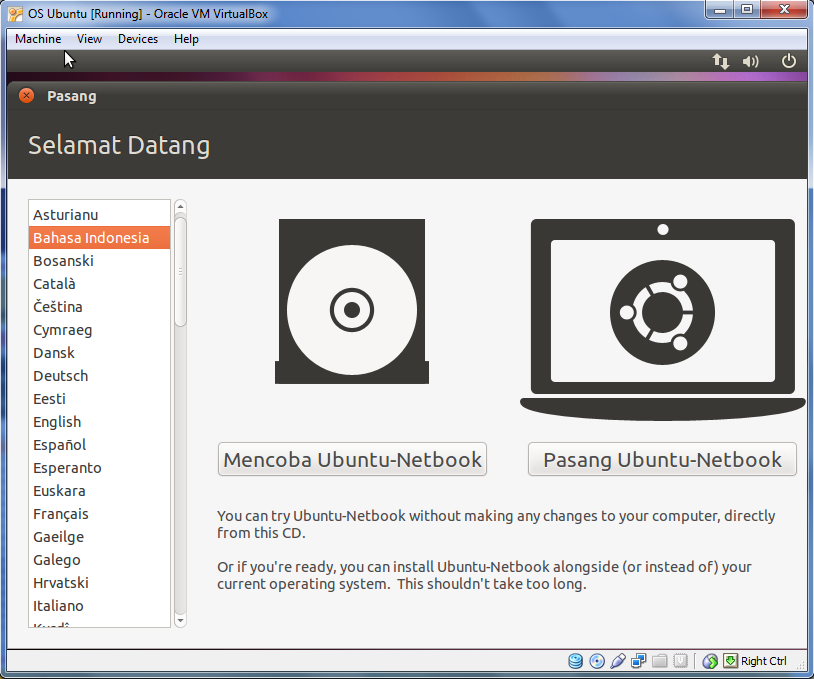Click the virtualization chip status icon
Image resolution: width=814 pixels, height=679 pixels.
pyautogui.click(x=680, y=661)
